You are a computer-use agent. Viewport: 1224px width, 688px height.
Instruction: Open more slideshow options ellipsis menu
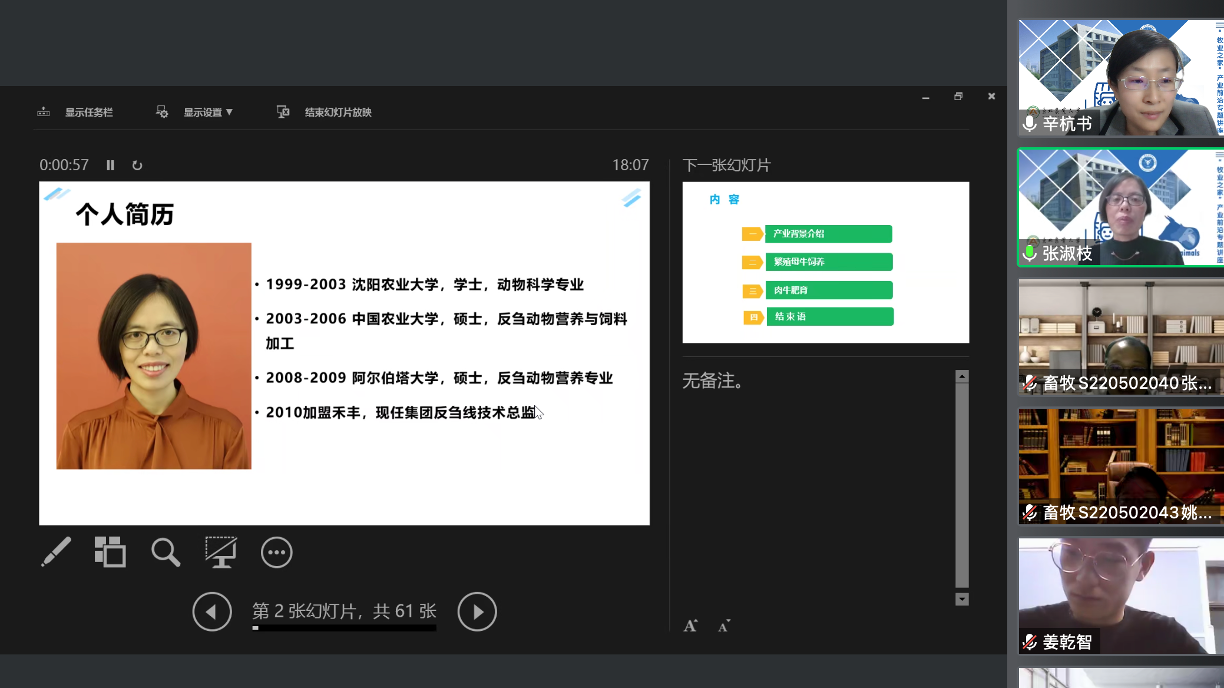point(276,552)
